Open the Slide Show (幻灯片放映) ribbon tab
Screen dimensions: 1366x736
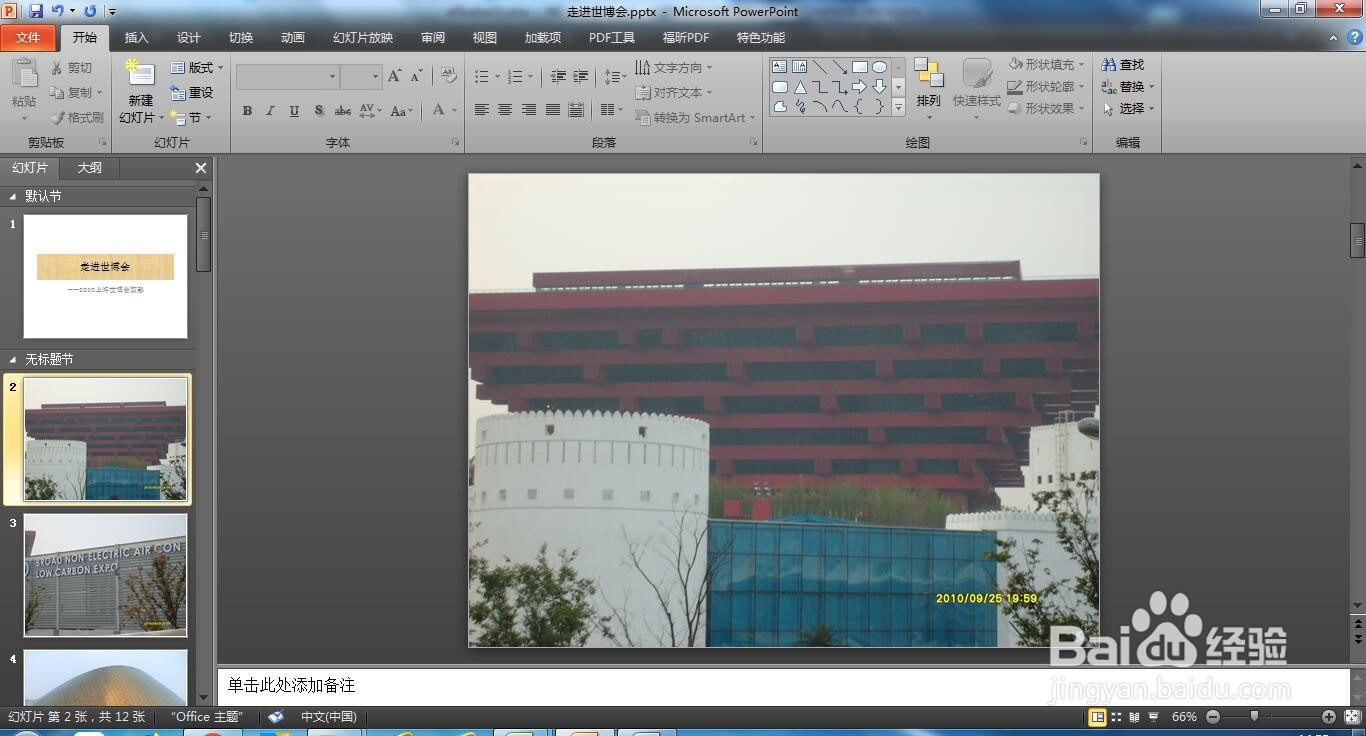pyautogui.click(x=363, y=38)
